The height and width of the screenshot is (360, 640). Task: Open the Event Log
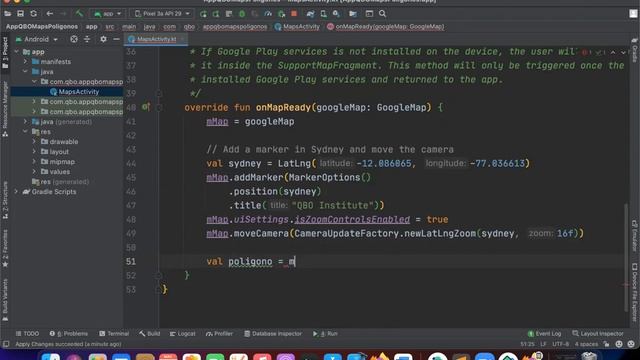(544, 334)
